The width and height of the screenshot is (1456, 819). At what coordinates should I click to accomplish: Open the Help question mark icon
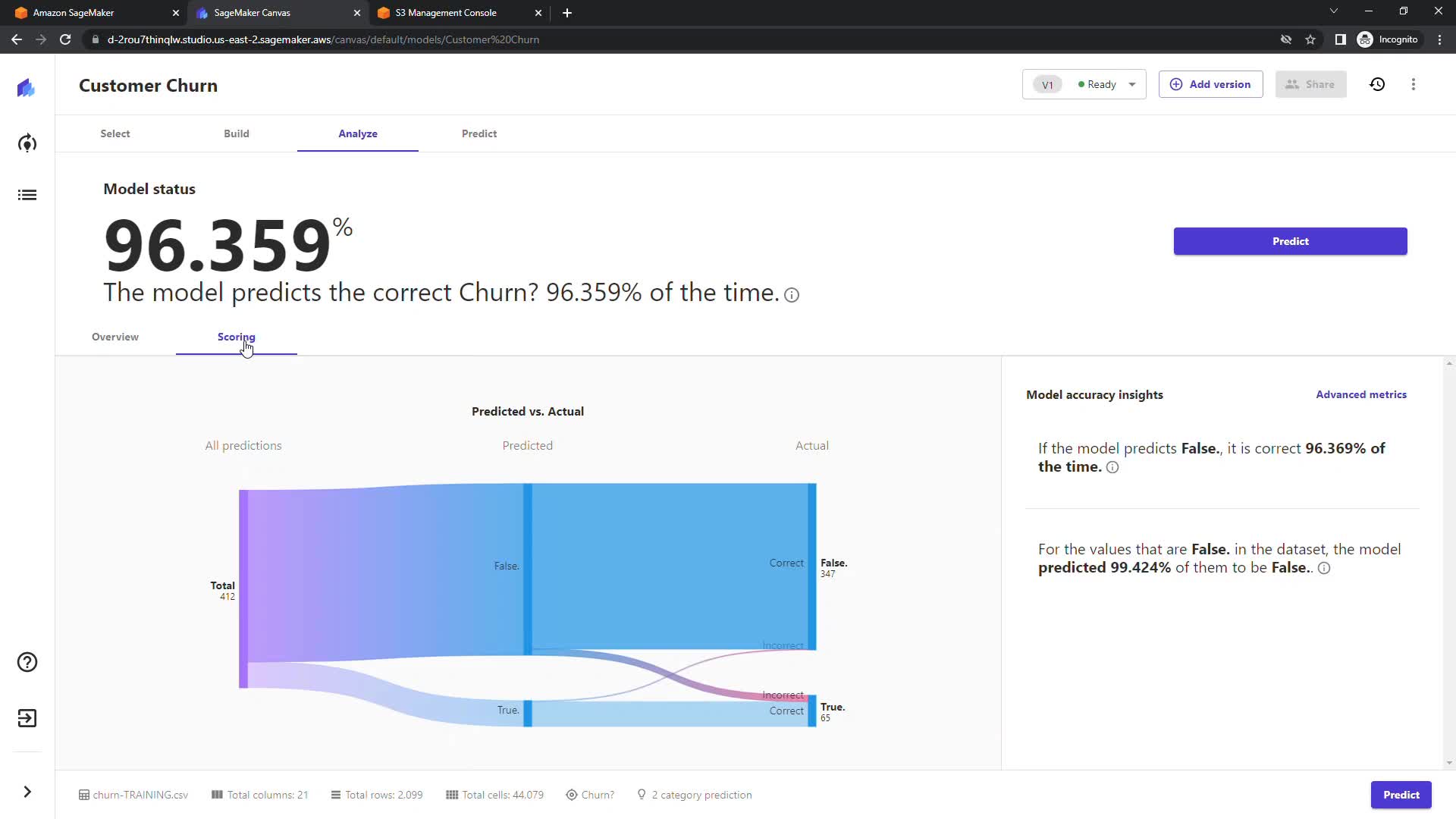pyautogui.click(x=27, y=662)
